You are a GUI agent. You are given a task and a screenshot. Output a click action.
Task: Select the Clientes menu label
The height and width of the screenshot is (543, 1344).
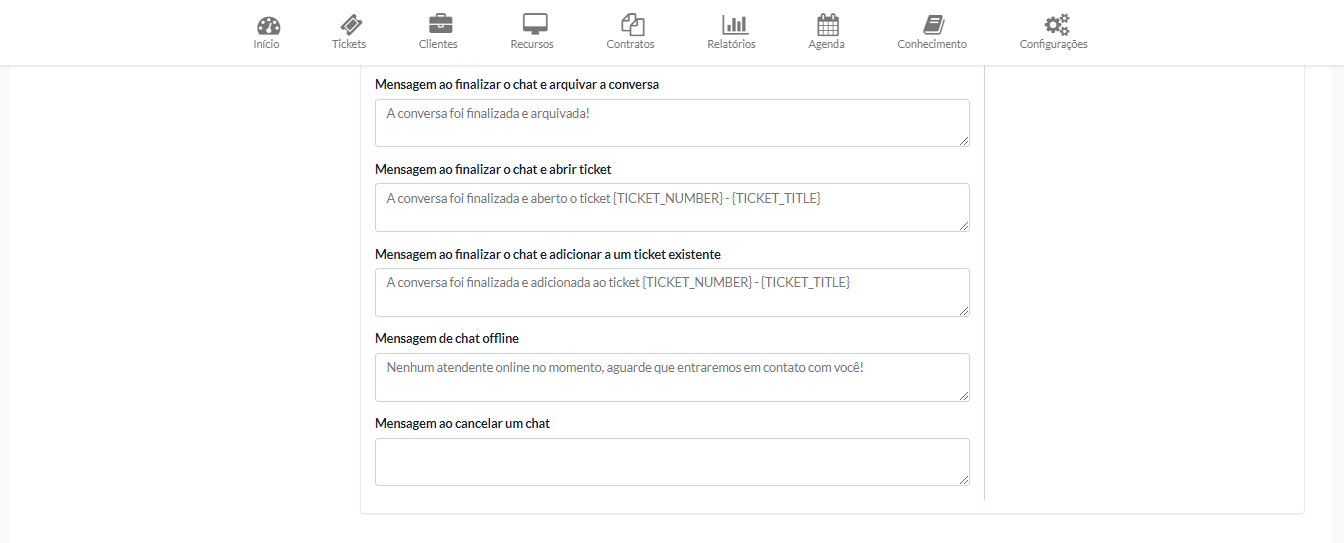point(438,44)
